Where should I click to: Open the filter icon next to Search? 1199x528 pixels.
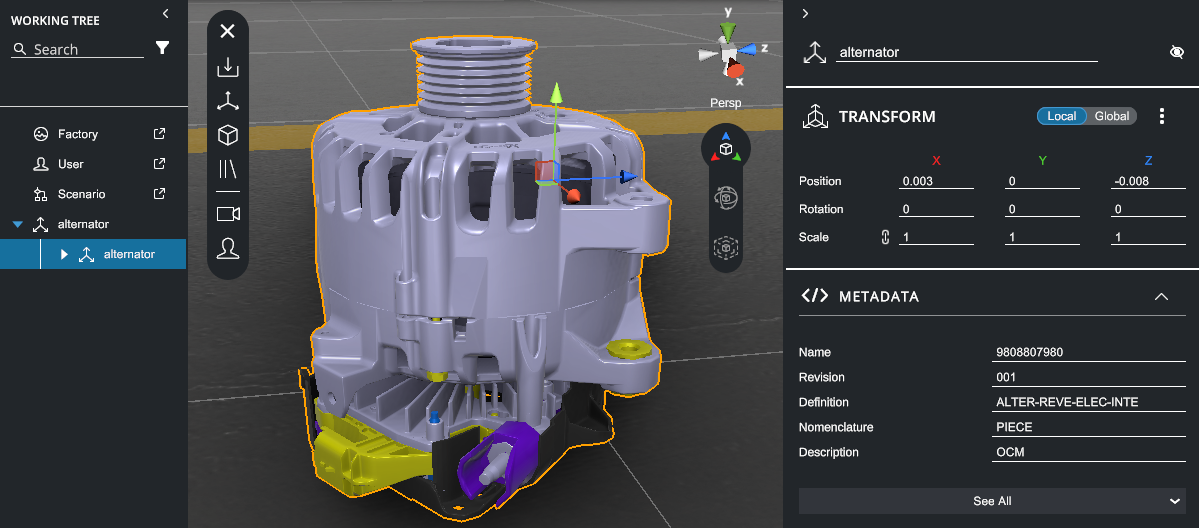(x=163, y=48)
